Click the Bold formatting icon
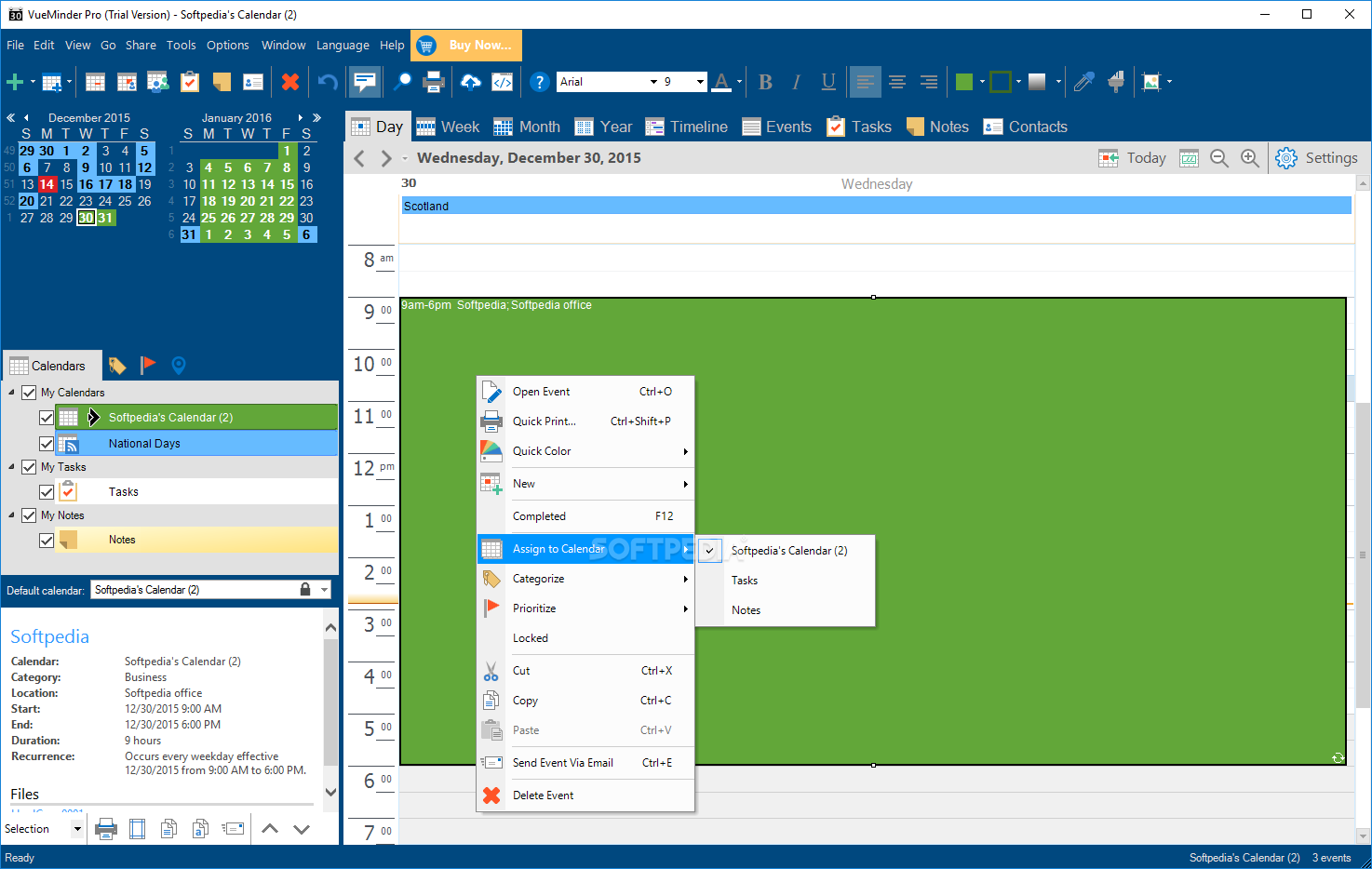 765,82
